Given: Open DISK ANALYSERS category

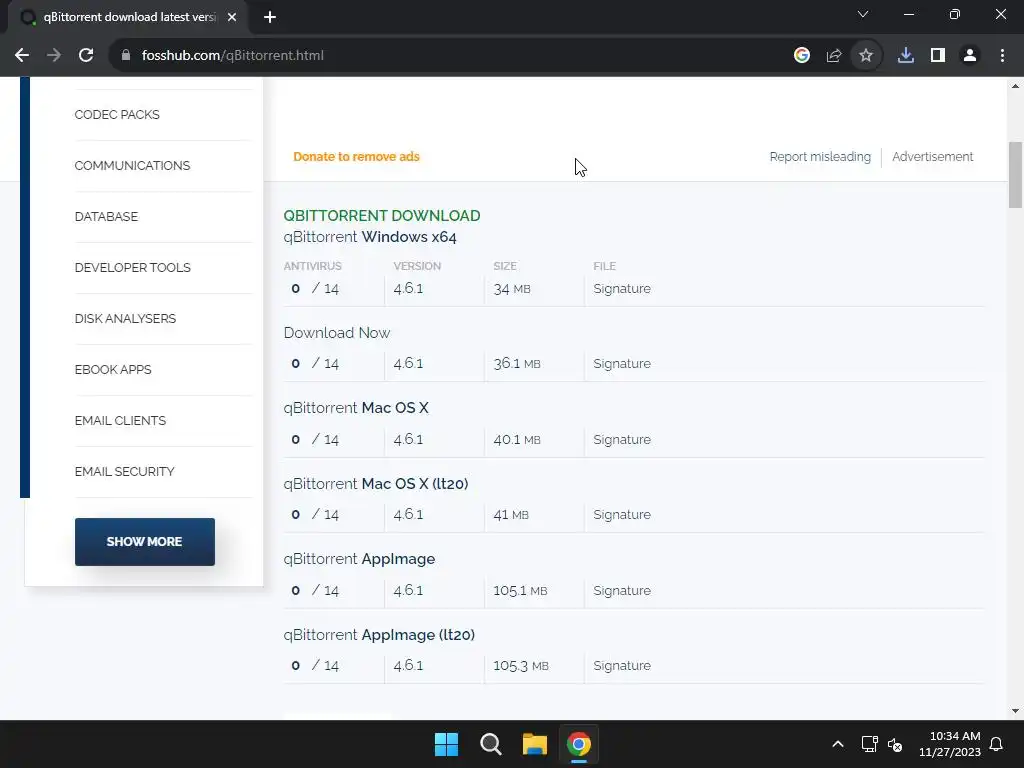Looking at the screenshot, I should pos(125,319).
